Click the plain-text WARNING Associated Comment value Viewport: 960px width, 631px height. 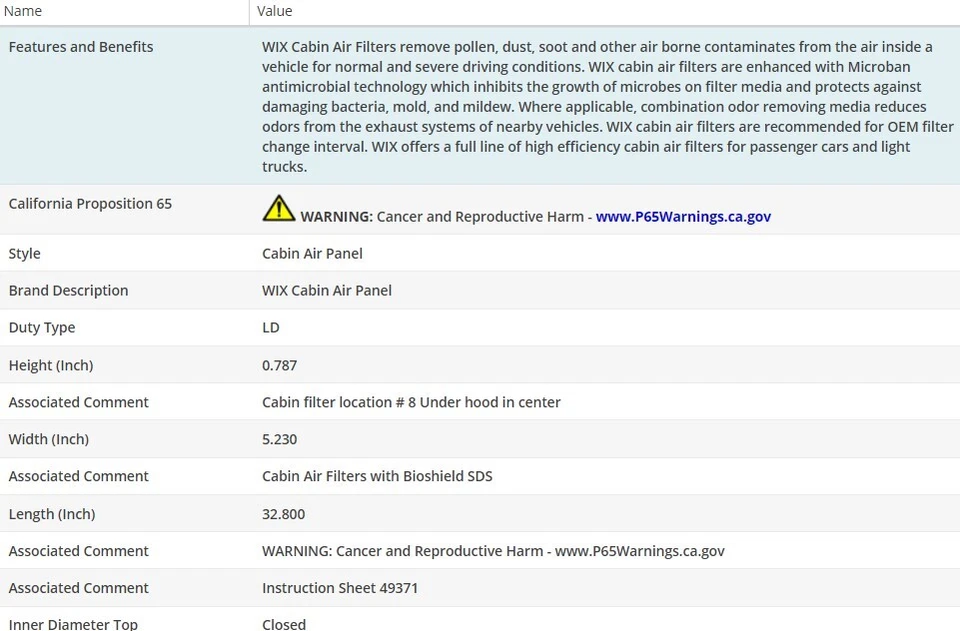493,552
